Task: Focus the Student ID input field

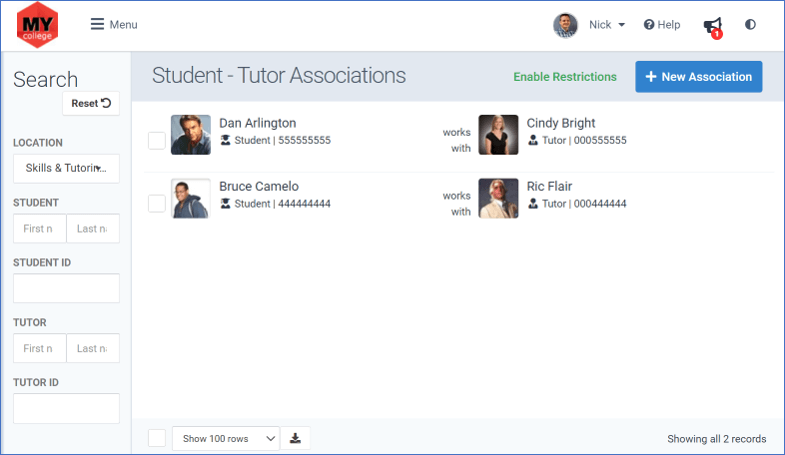Action: pyautogui.click(x=66, y=288)
